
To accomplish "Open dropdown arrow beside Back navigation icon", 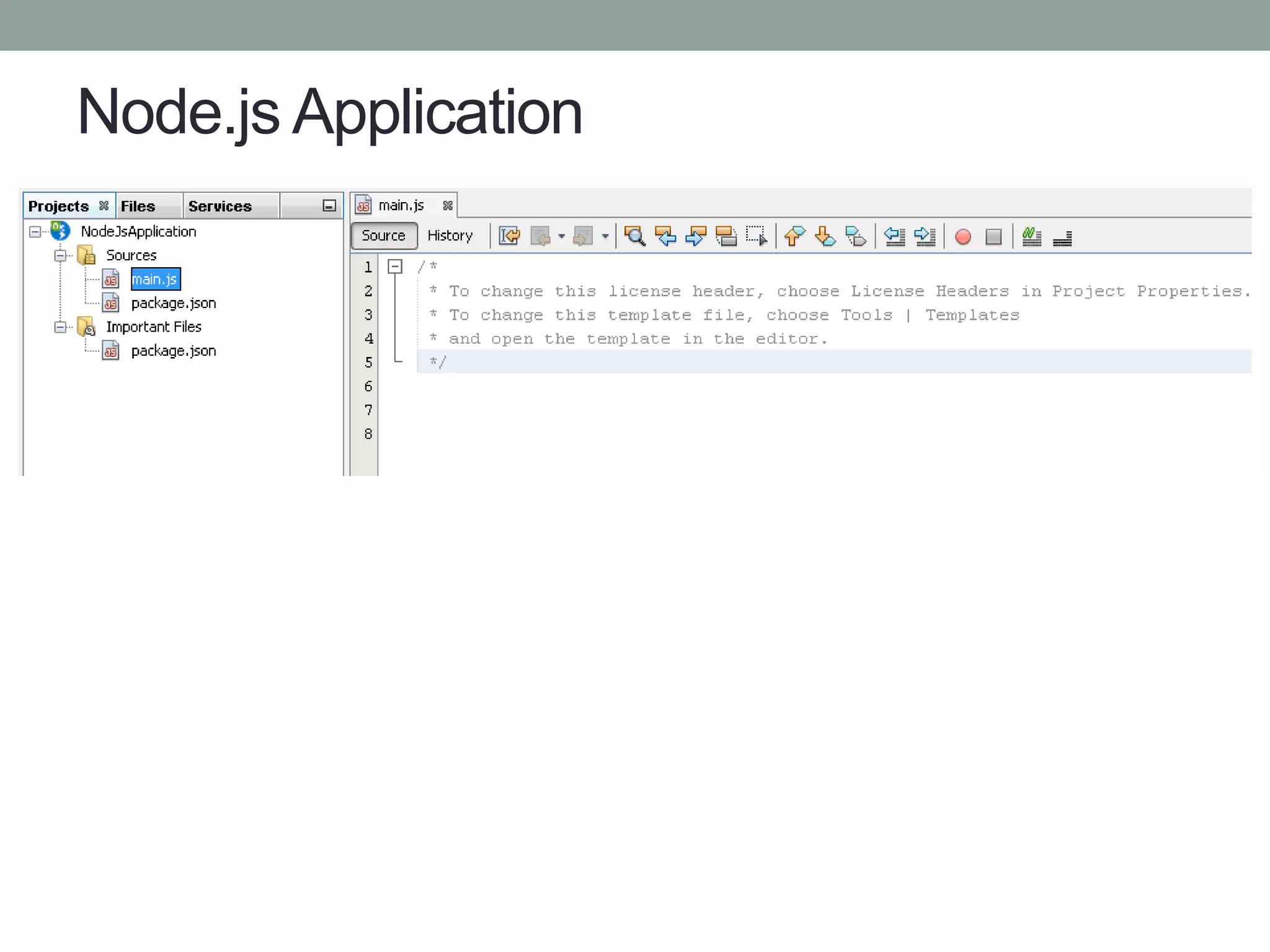I will [x=561, y=236].
